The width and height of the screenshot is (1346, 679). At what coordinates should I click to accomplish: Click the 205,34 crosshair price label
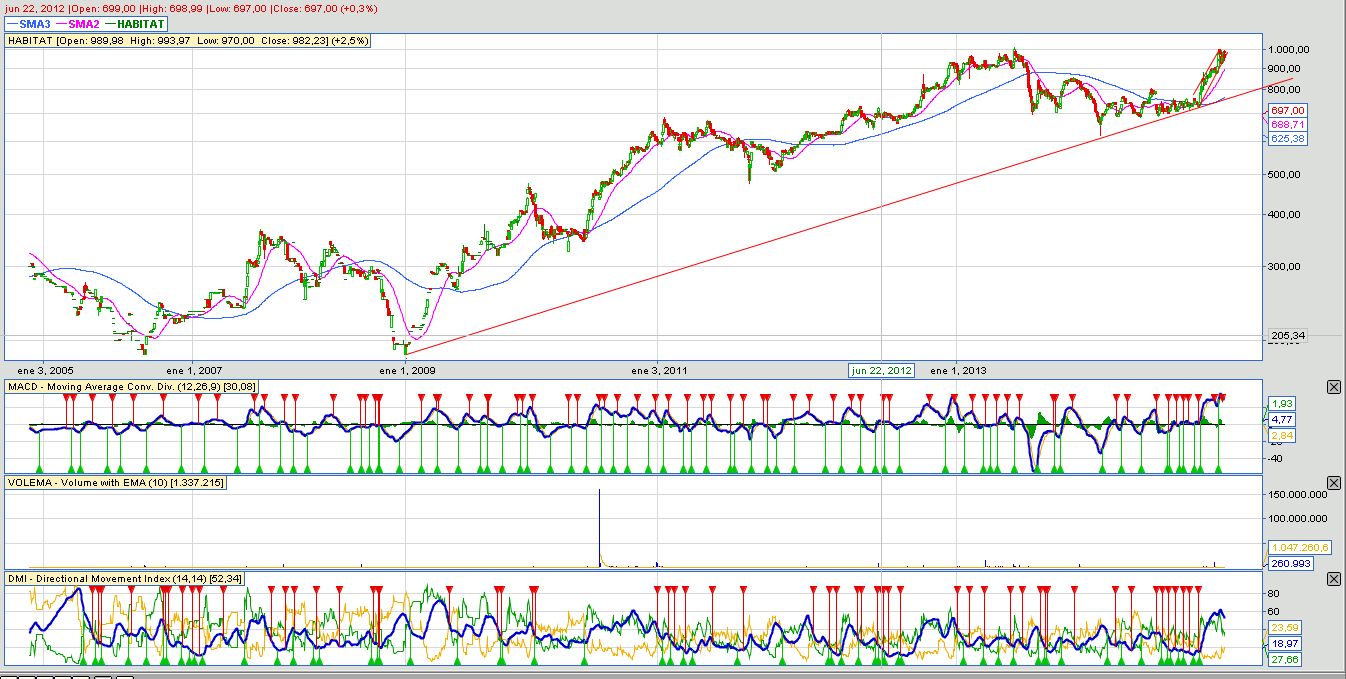[1287, 336]
